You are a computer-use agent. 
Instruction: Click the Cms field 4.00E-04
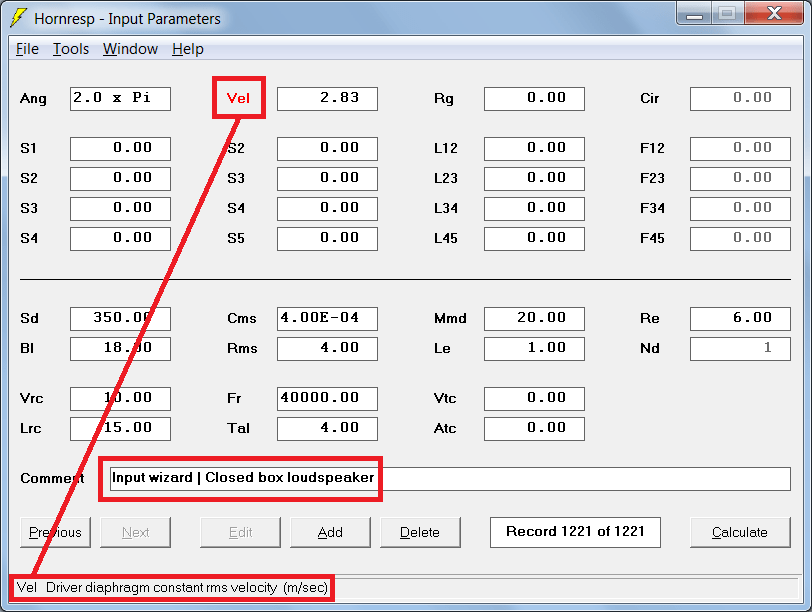pos(327,319)
